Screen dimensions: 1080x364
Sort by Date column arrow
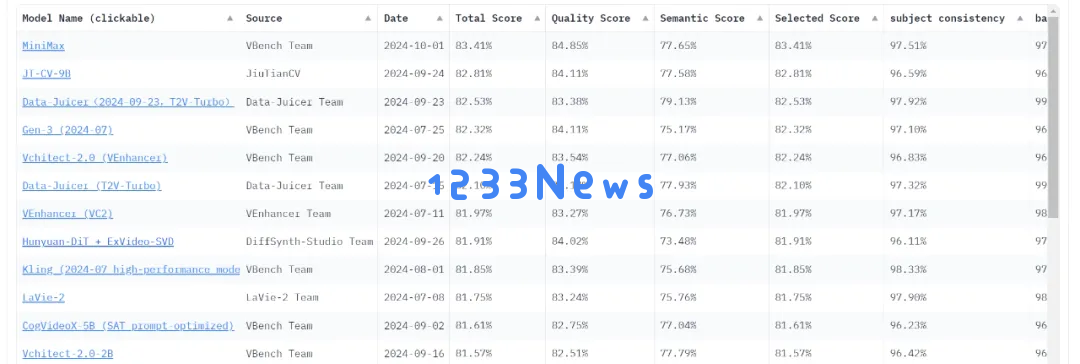click(x=439, y=19)
